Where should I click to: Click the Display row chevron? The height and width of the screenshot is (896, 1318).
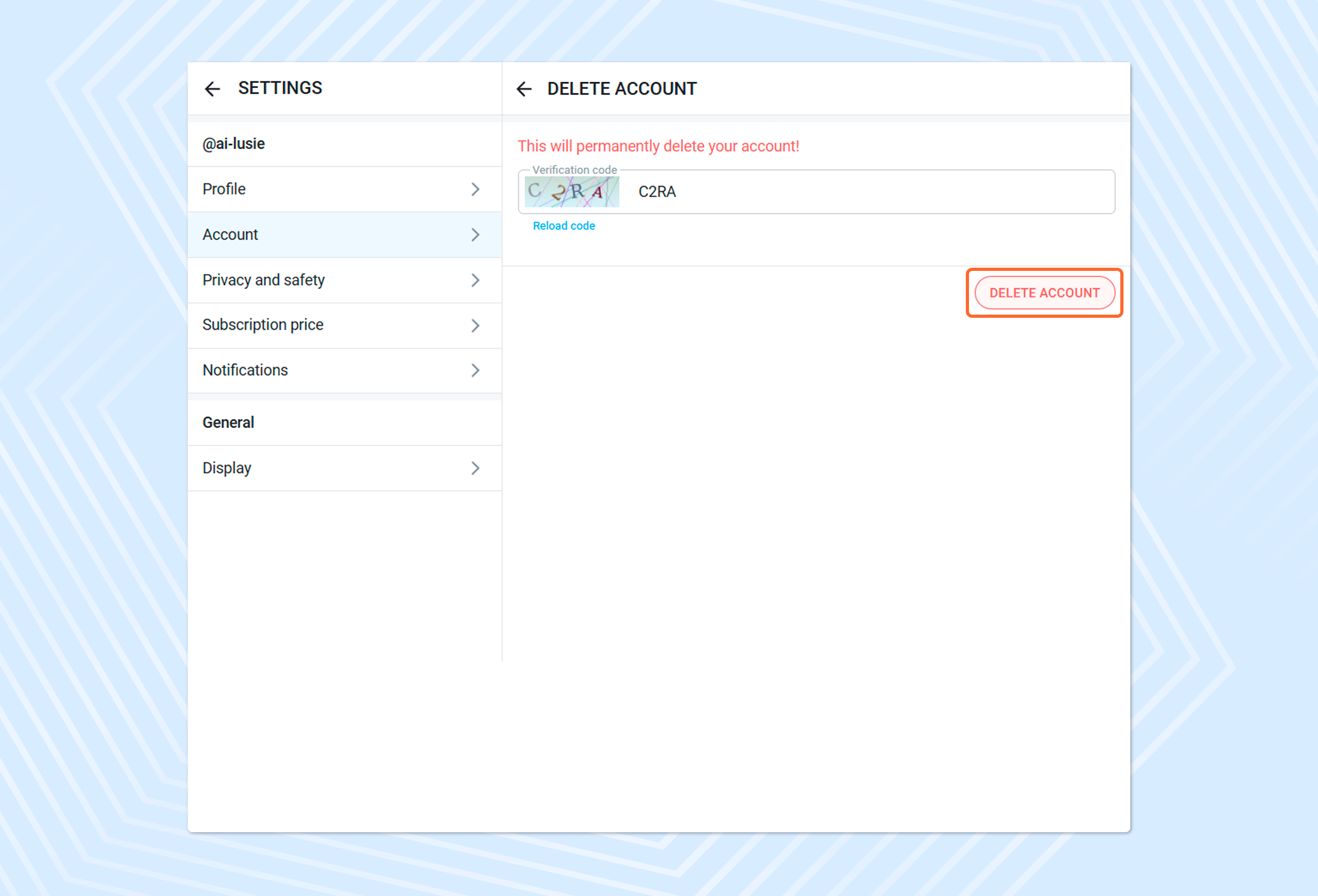[x=475, y=469]
